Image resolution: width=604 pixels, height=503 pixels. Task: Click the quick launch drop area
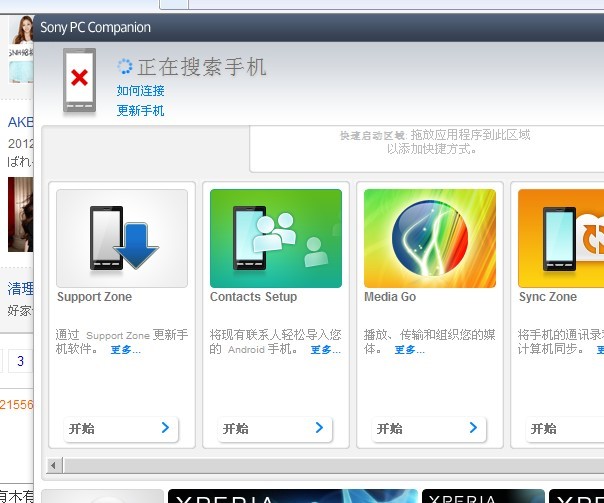(x=427, y=149)
